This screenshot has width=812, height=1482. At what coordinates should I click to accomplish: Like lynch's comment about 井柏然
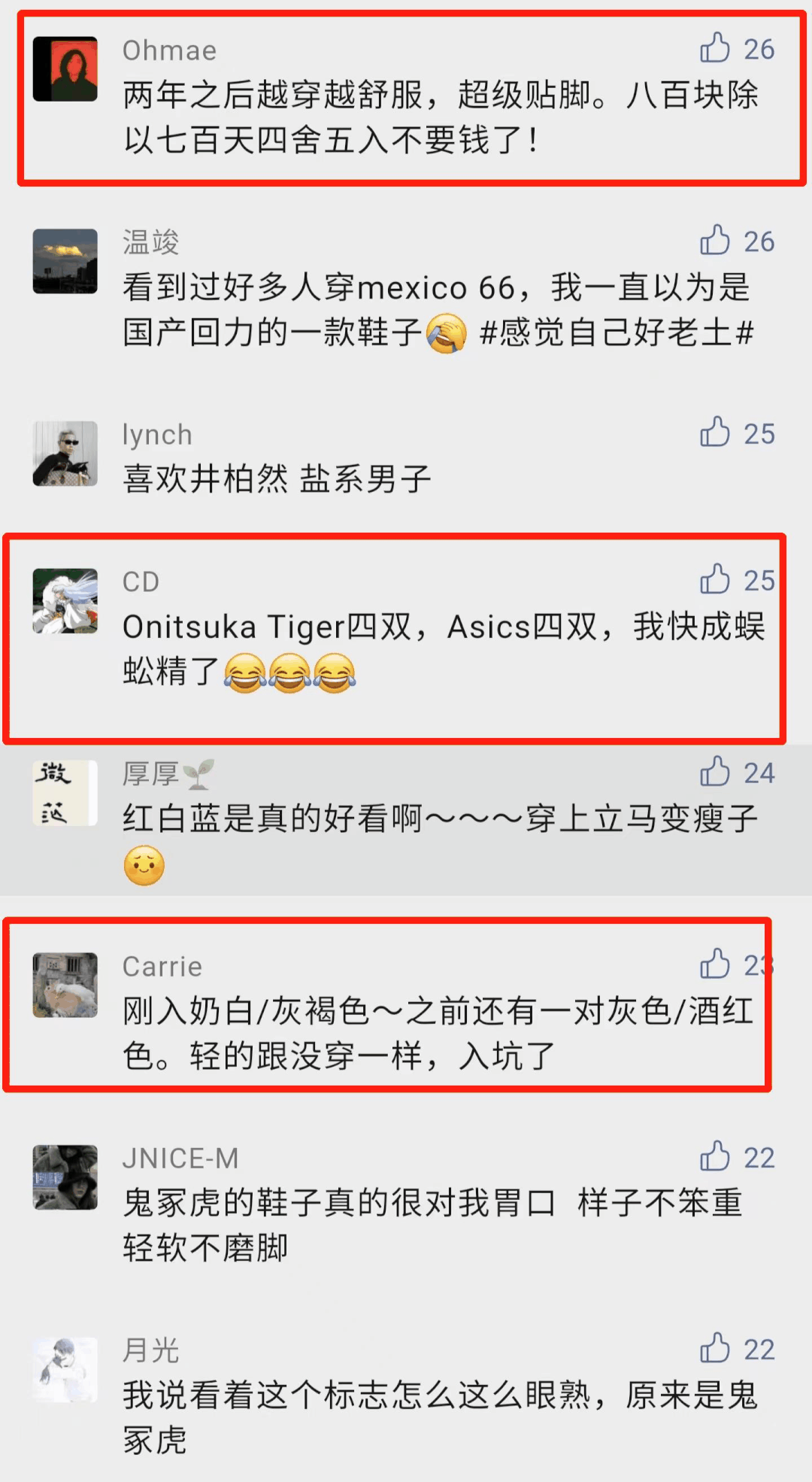[715, 433]
